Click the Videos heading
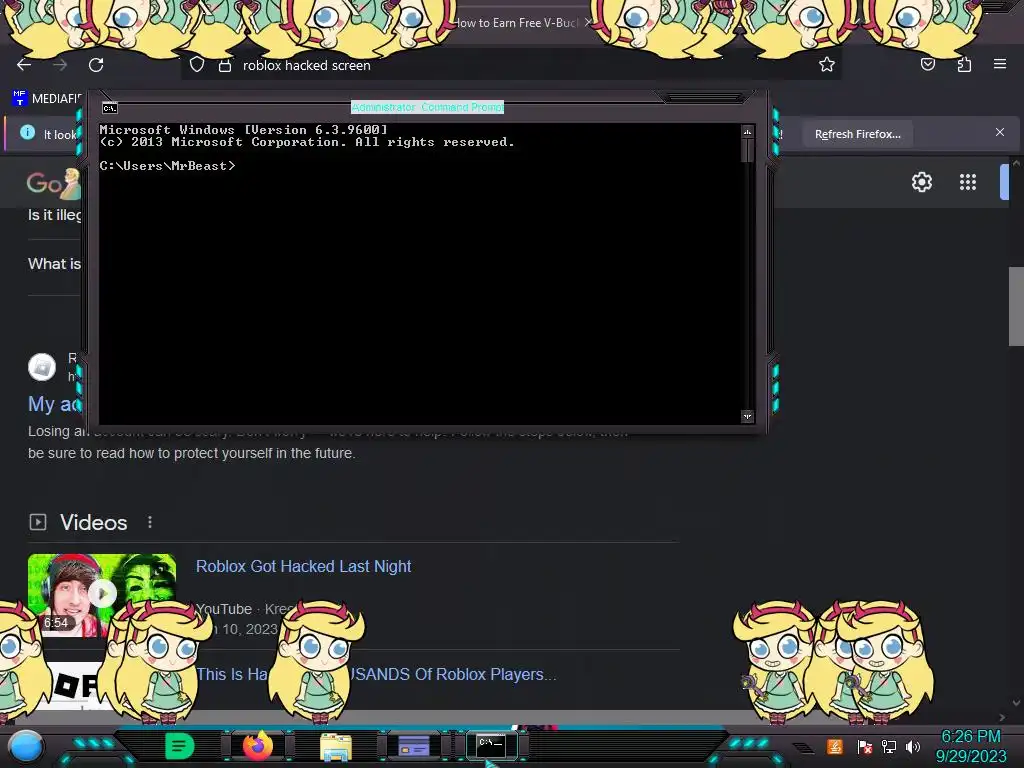This screenshot has width=1024, height=768. pyautogui.click(x=93, y=522)
